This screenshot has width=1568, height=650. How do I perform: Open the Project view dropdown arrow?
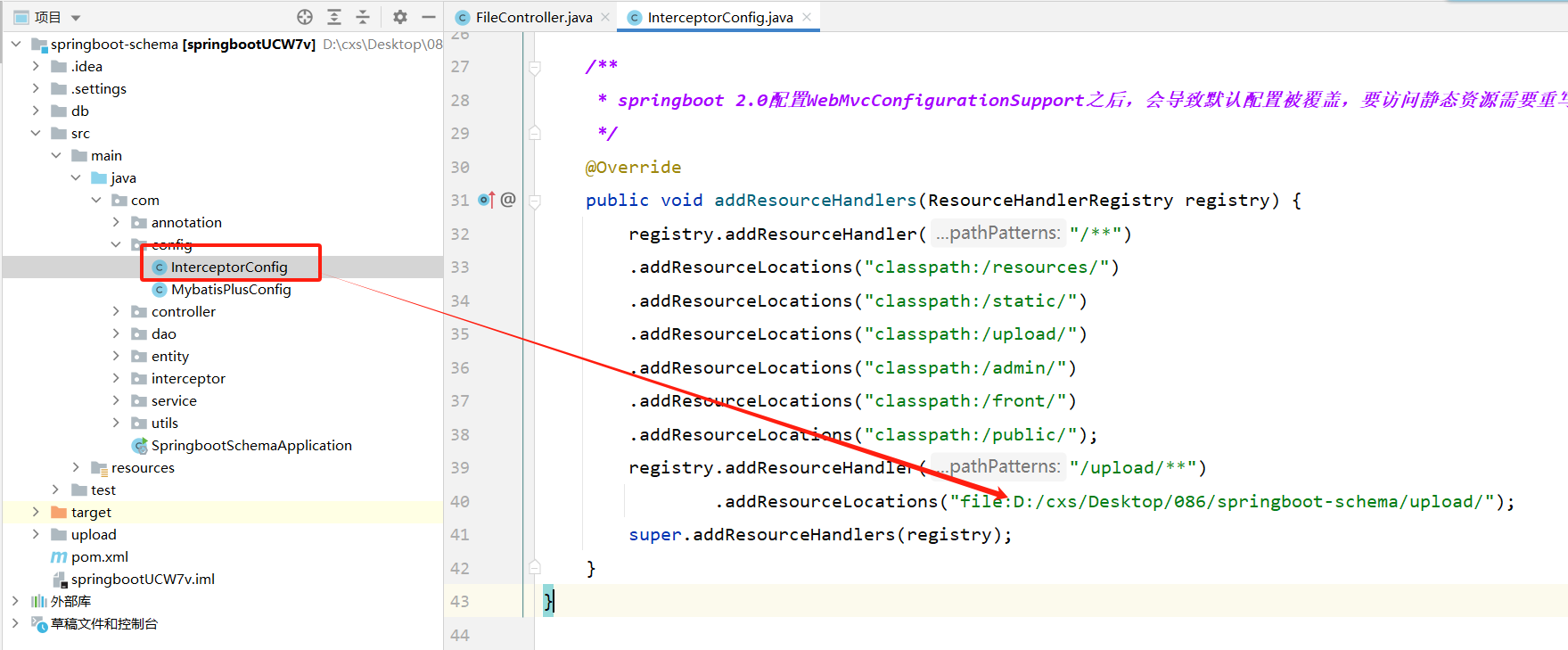click(x=76, y=18)
